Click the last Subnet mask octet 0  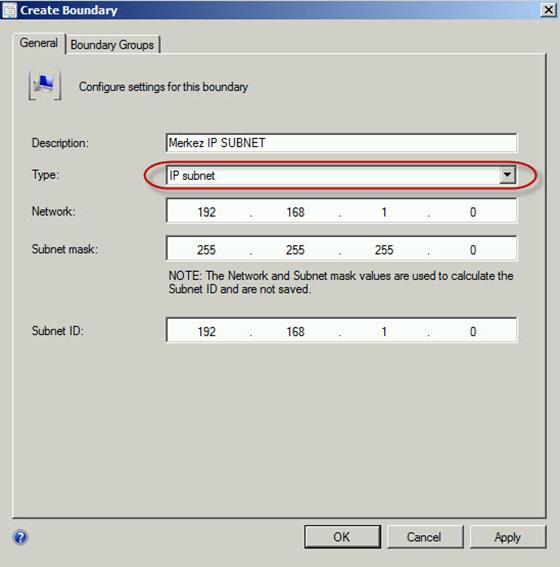(x=473, y=250)
